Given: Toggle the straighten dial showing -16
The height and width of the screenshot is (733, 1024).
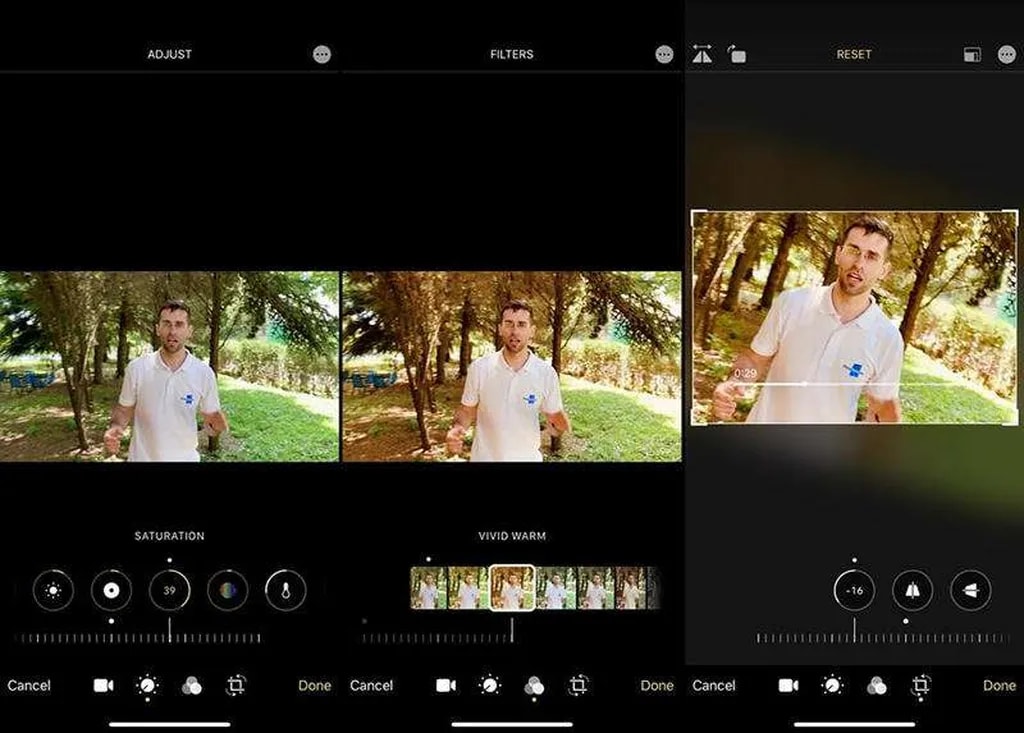Looking at the screenshot, I should click(854, 590).
